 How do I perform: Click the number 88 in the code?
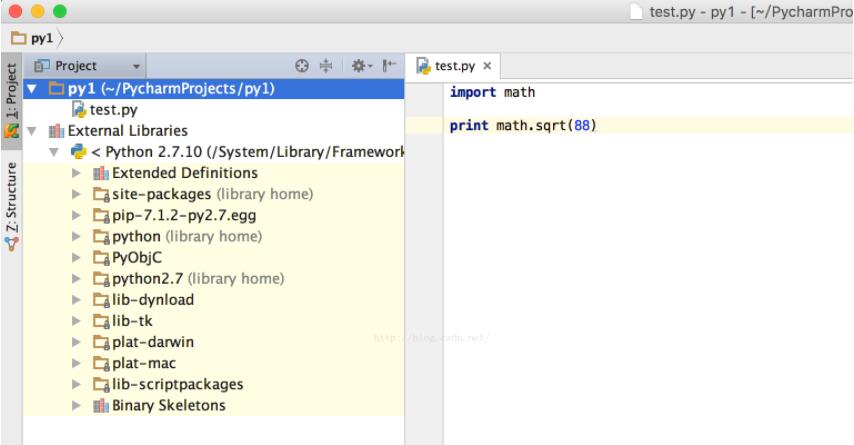(x=582, y=126)
